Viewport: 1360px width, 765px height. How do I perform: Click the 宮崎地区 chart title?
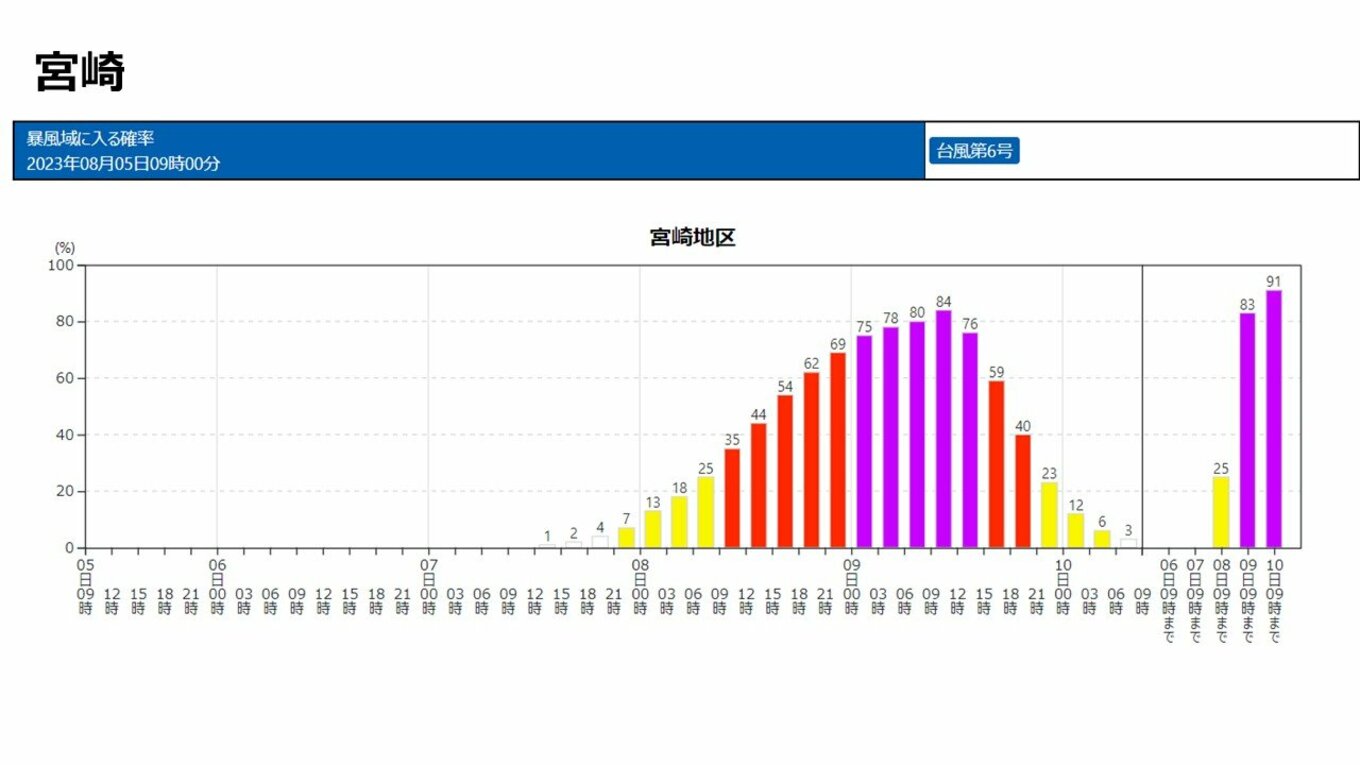pyautogui.click(x=692, y=238)
